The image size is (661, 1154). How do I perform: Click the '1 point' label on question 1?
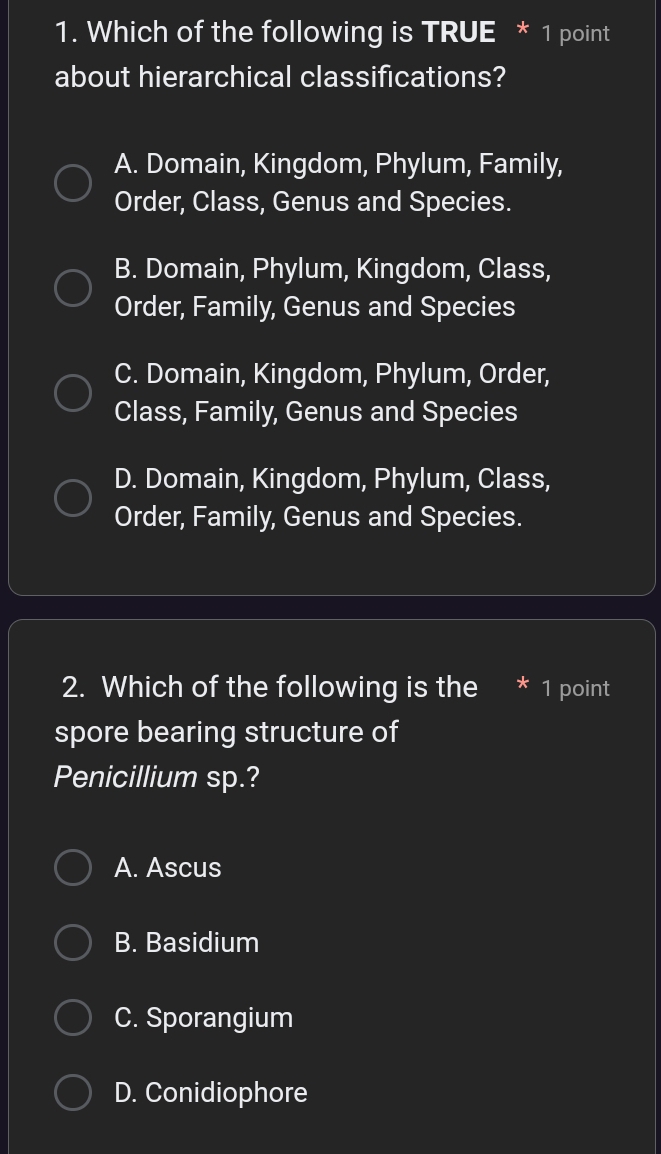[x=575, y=33]
